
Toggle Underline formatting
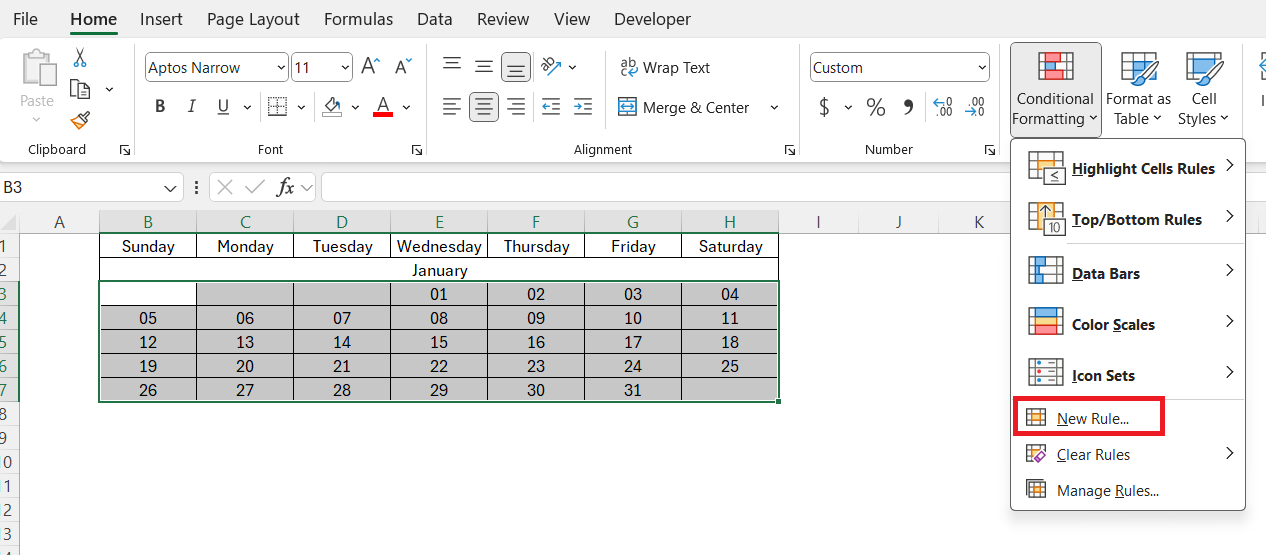point(222,107)
